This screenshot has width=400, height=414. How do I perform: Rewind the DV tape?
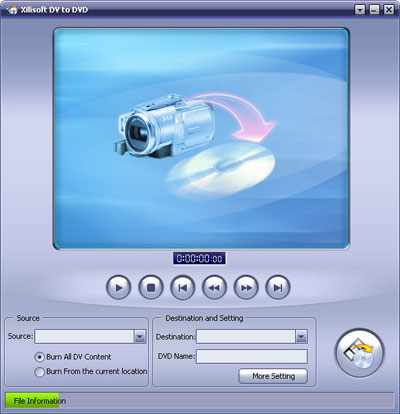click(214, 287)
